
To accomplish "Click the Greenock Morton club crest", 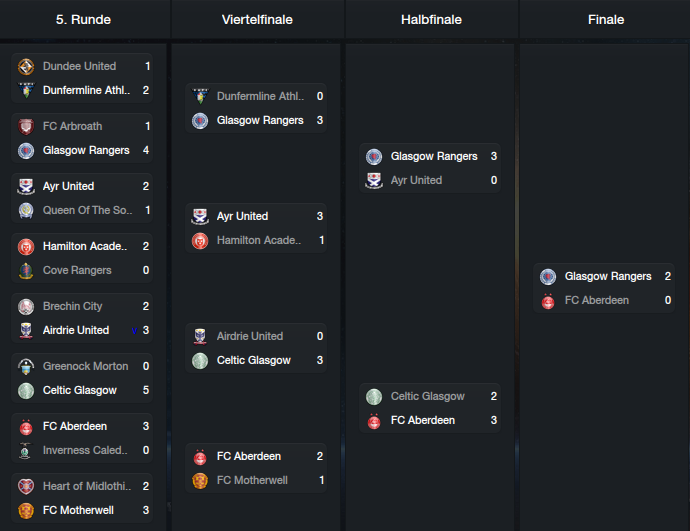I will (x=26, y=366).
